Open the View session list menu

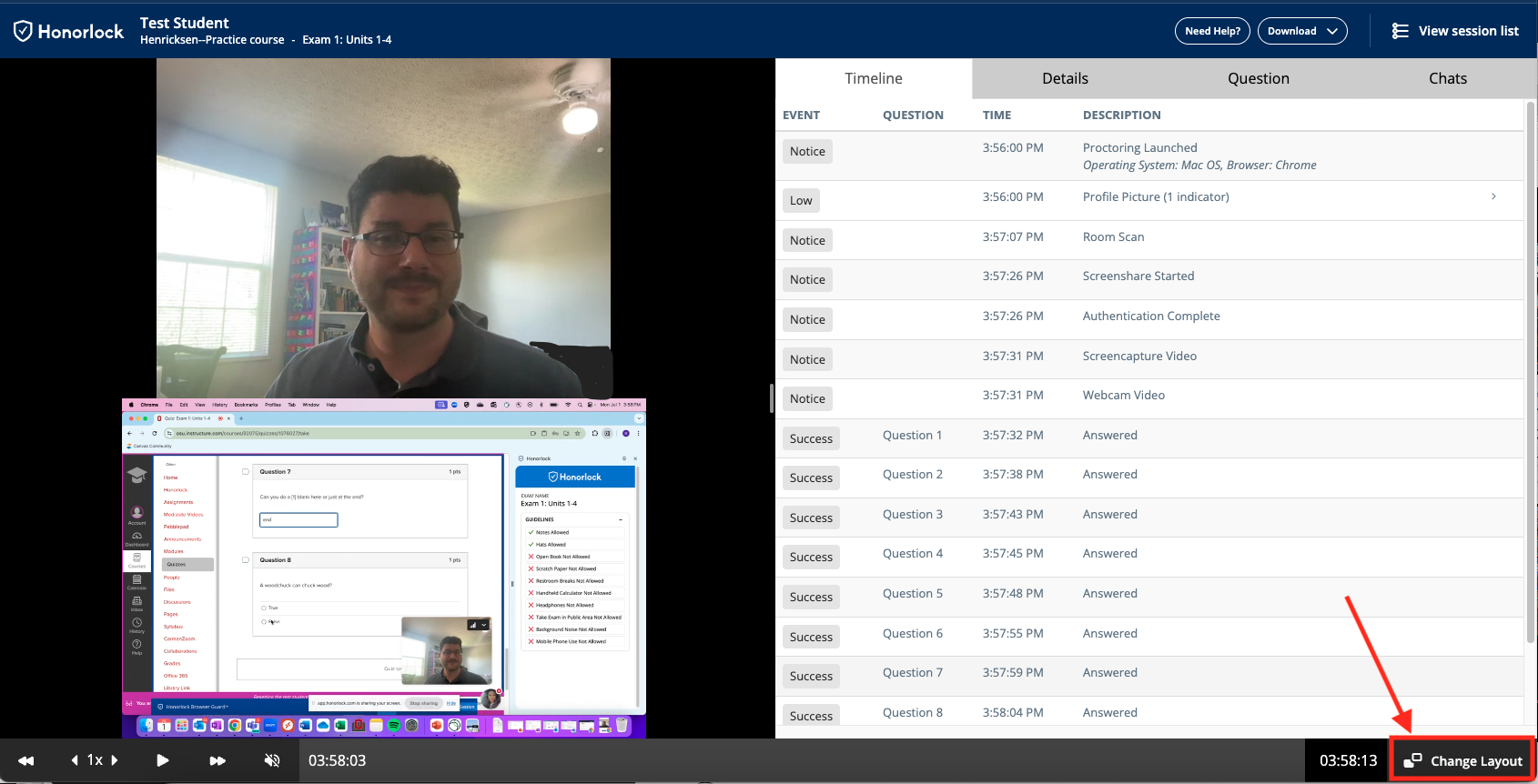point(1455,31)
